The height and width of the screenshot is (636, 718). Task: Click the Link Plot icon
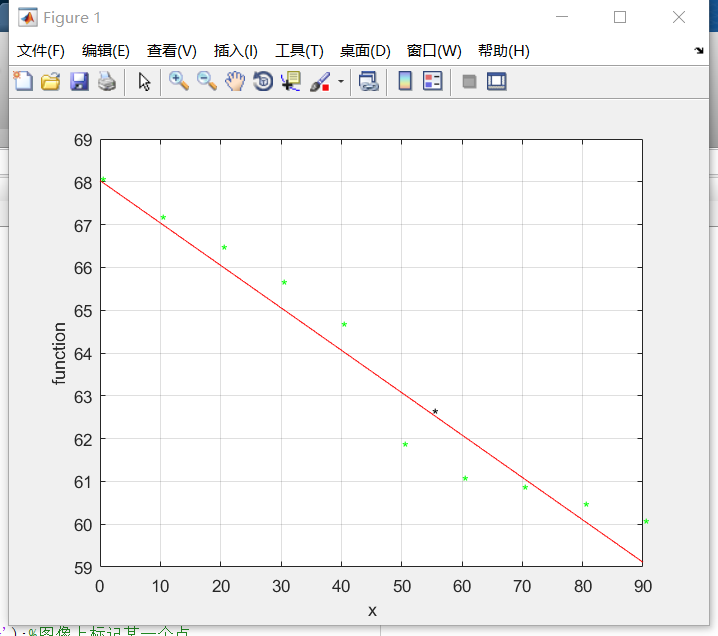coord(369,82)
